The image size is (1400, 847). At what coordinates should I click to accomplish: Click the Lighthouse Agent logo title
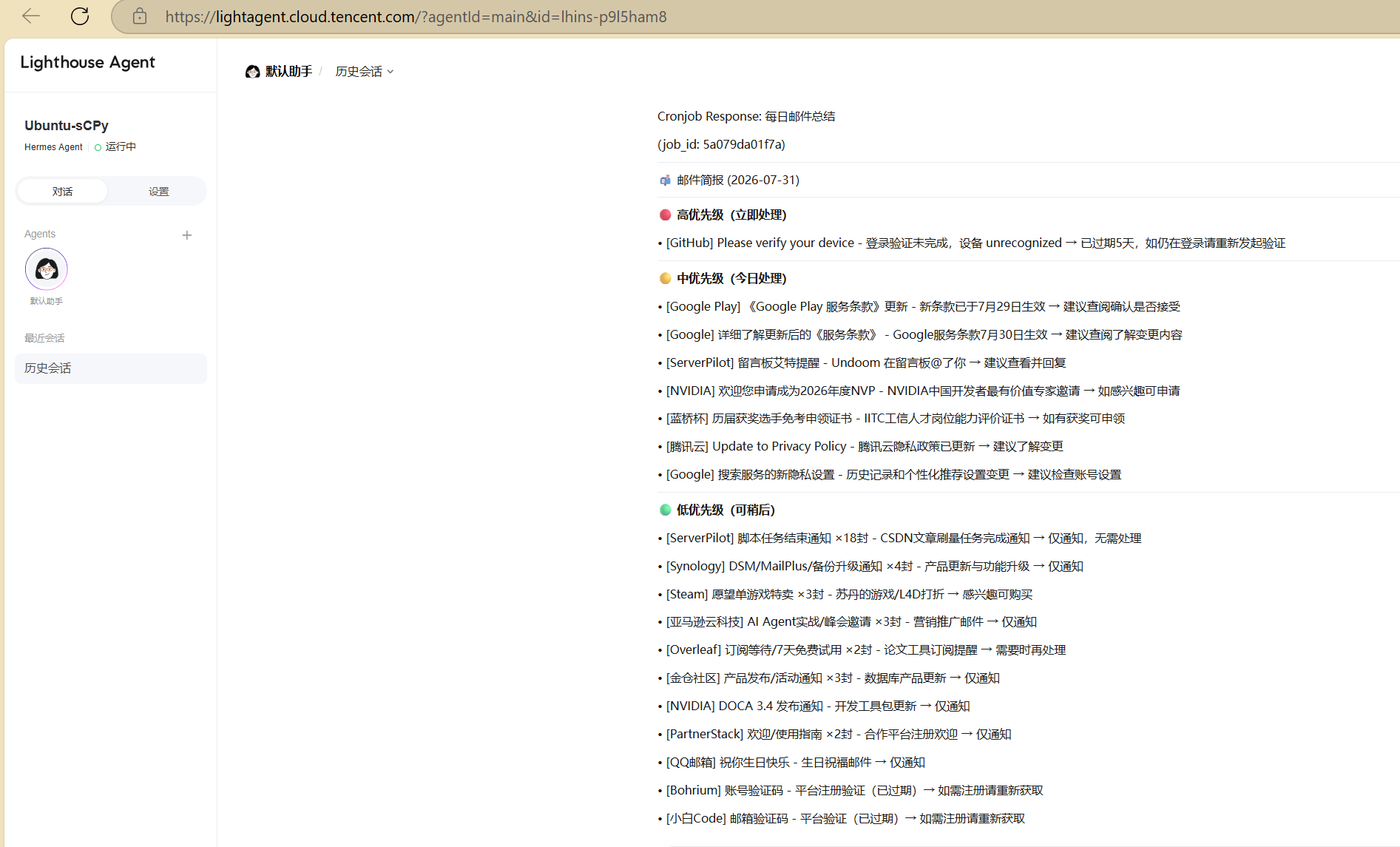[88, 62]
